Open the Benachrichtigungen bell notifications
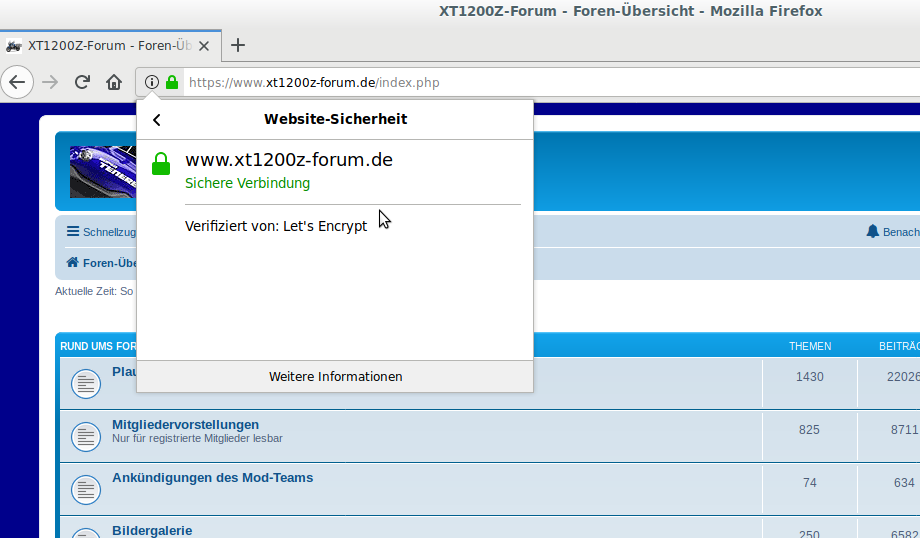 [x=892, y=232]
